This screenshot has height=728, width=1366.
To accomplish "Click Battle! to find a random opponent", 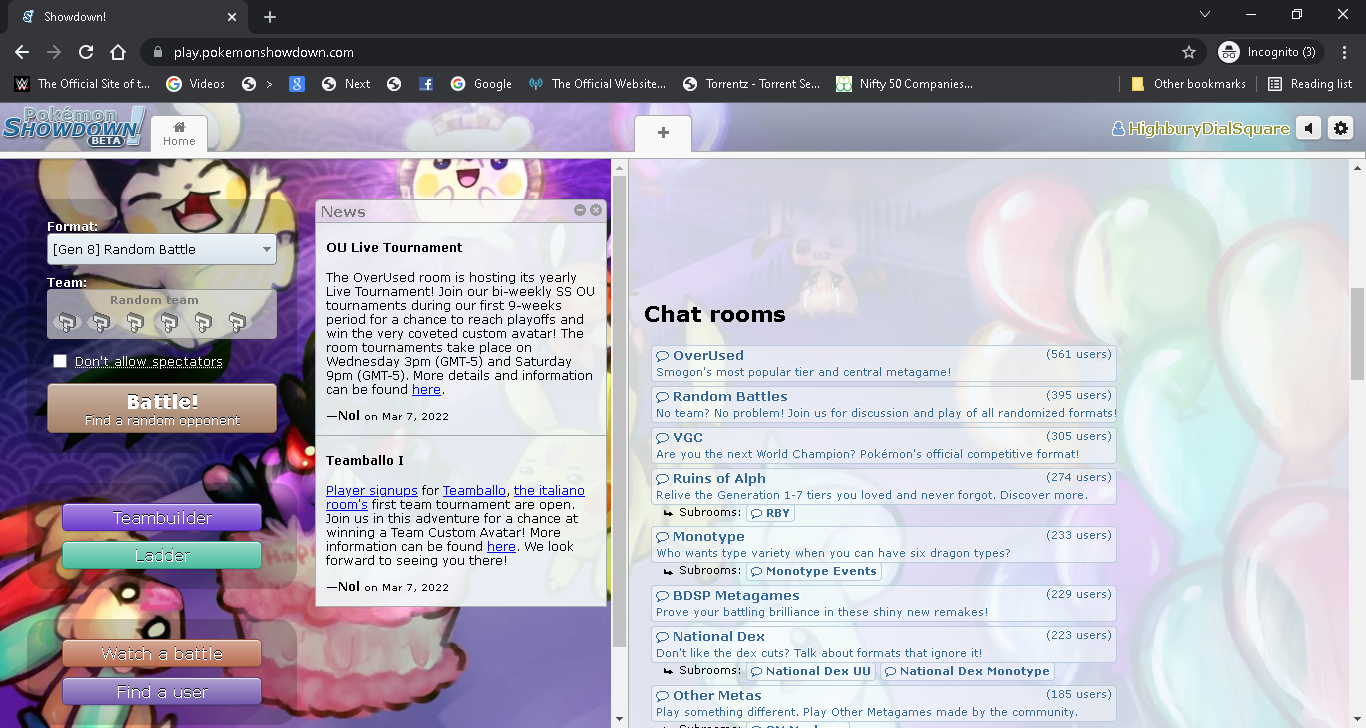I will [162, 409].
